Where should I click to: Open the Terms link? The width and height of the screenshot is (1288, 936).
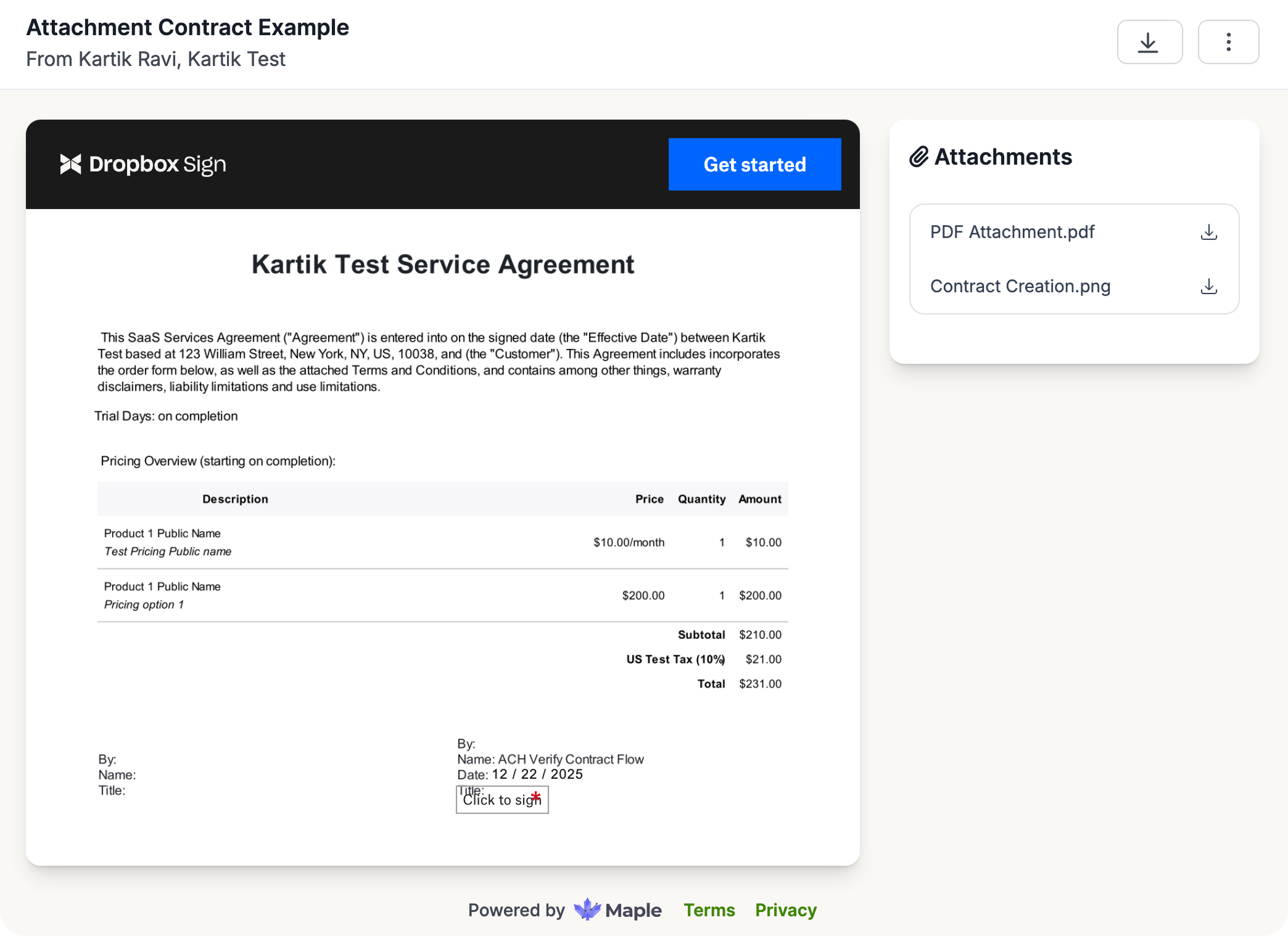click(x=709, y=910)
